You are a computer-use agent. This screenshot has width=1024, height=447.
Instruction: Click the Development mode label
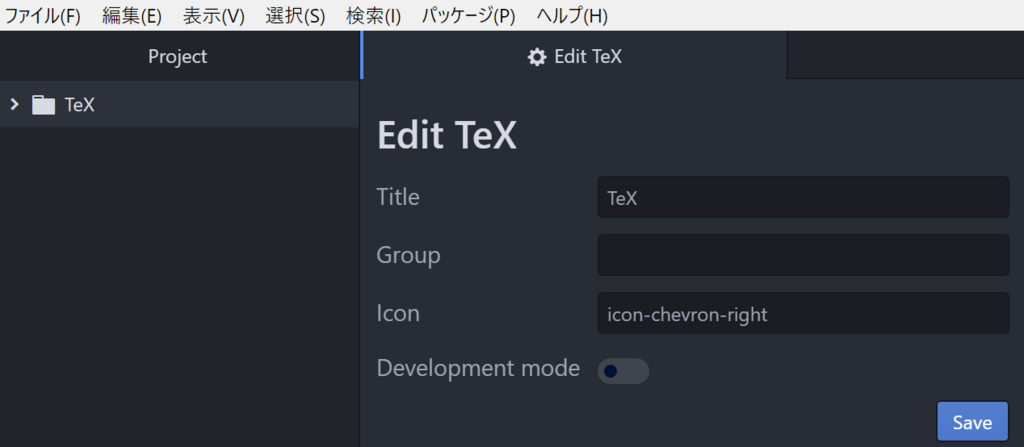478,369
